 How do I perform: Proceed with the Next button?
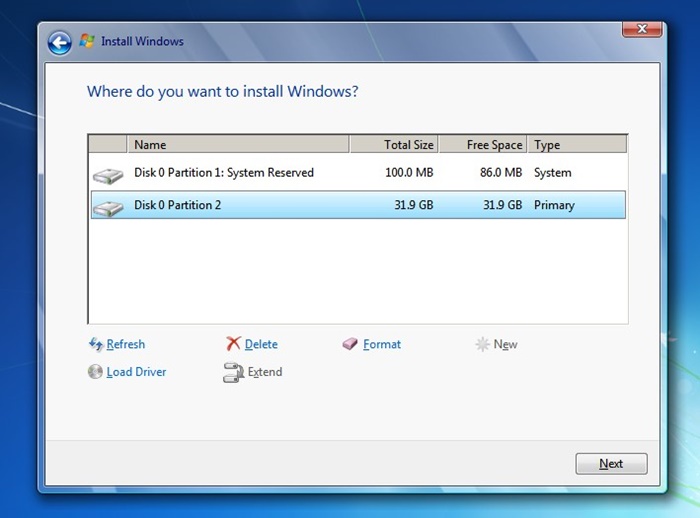(x=611, y=464)
